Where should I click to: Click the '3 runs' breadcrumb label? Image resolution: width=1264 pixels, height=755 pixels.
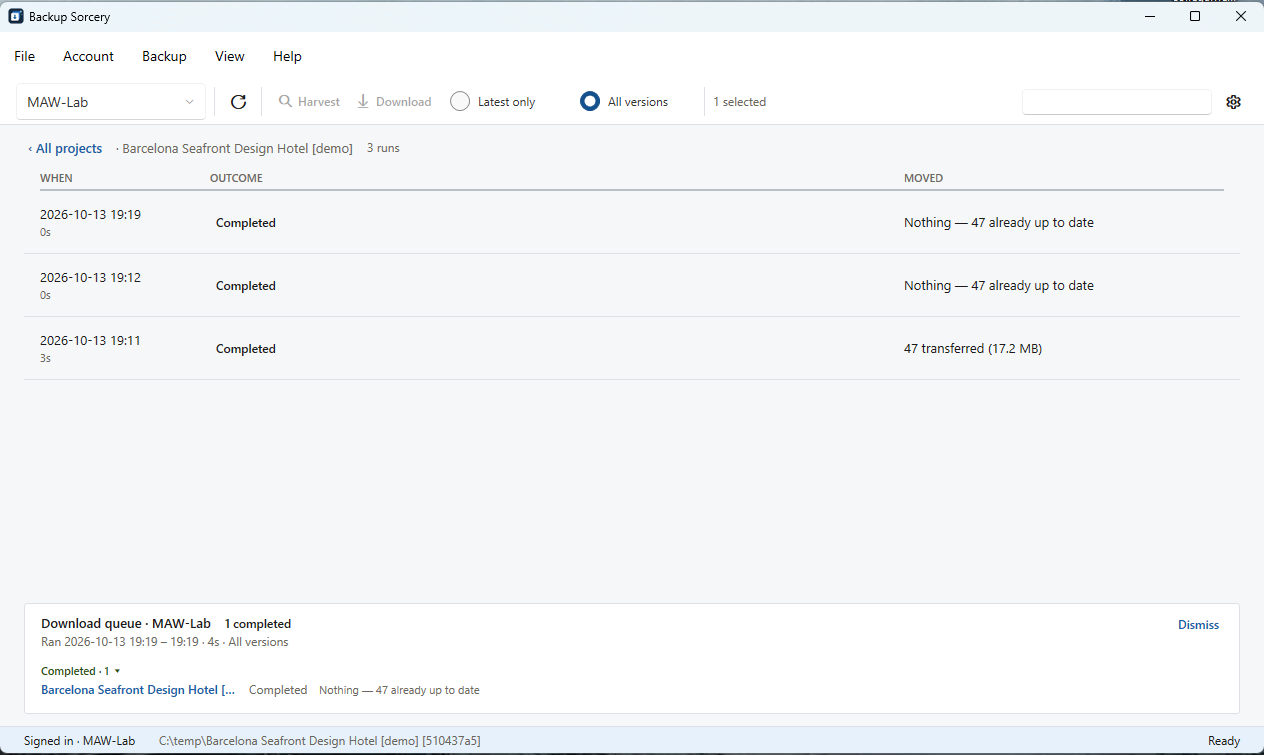click(x=383, y=148)
